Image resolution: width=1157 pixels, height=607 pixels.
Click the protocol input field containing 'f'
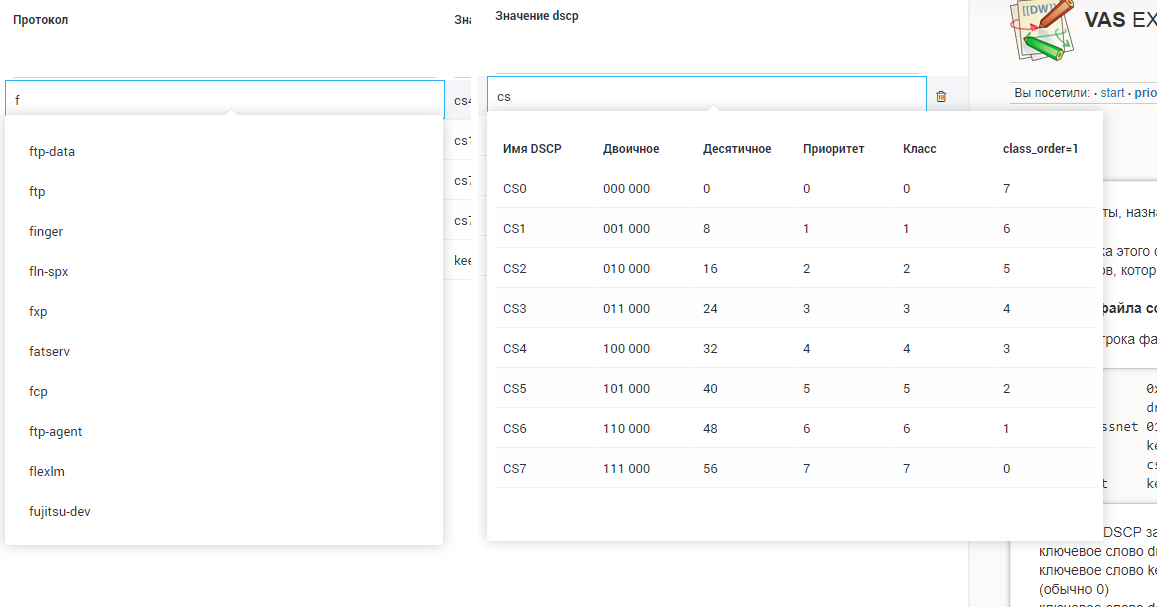coord(224,99)
